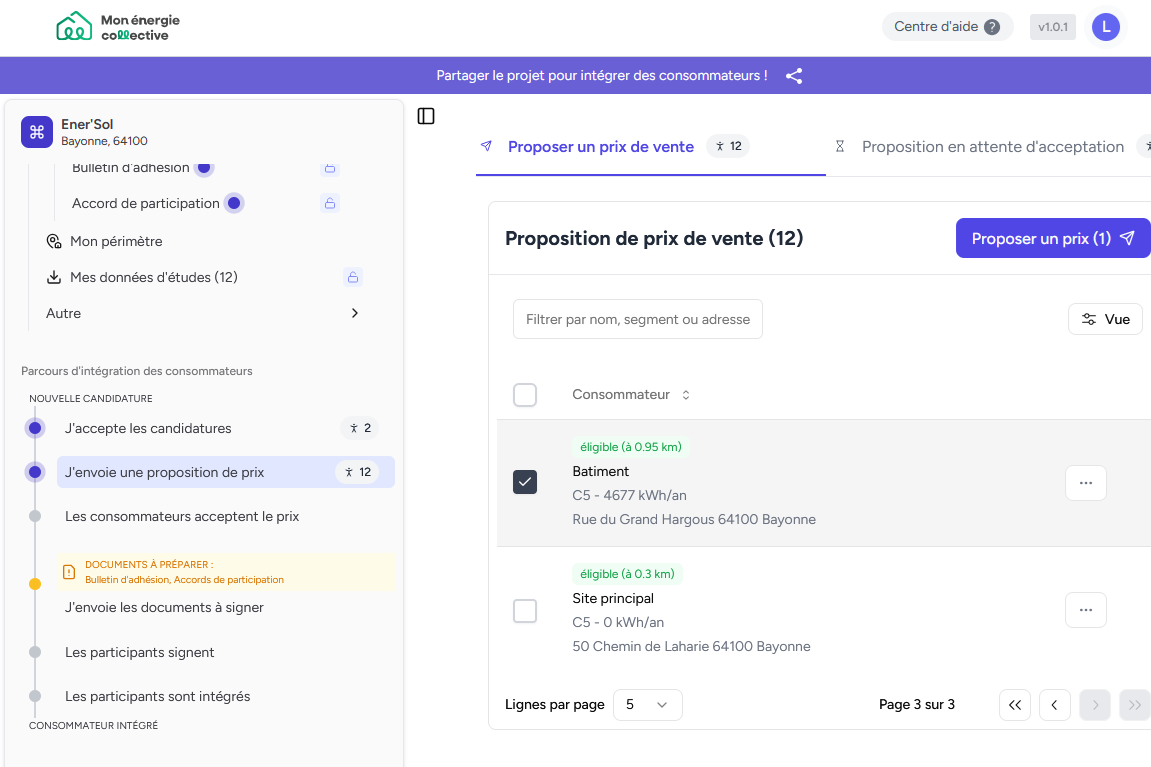Expand the Autre sidebar section
The height and width of the screenshot is (767, 1151).
354,313
